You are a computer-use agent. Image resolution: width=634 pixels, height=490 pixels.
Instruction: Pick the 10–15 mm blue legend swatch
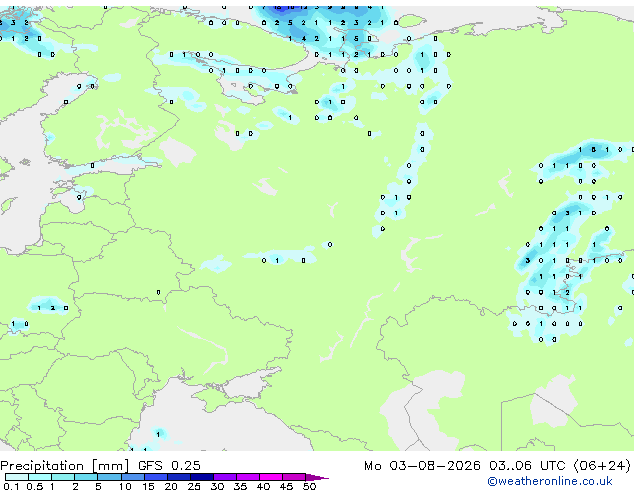pyautogui.click(x=132, y=477)
